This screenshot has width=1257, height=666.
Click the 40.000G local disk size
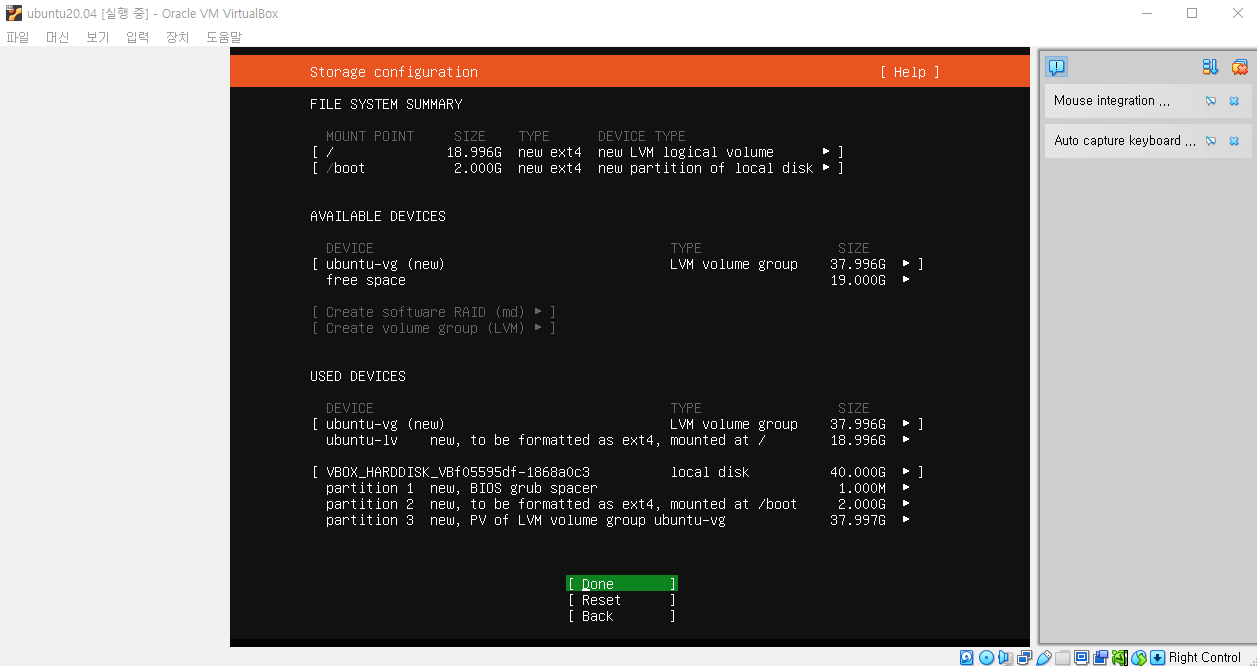click(x=858, y=472)
